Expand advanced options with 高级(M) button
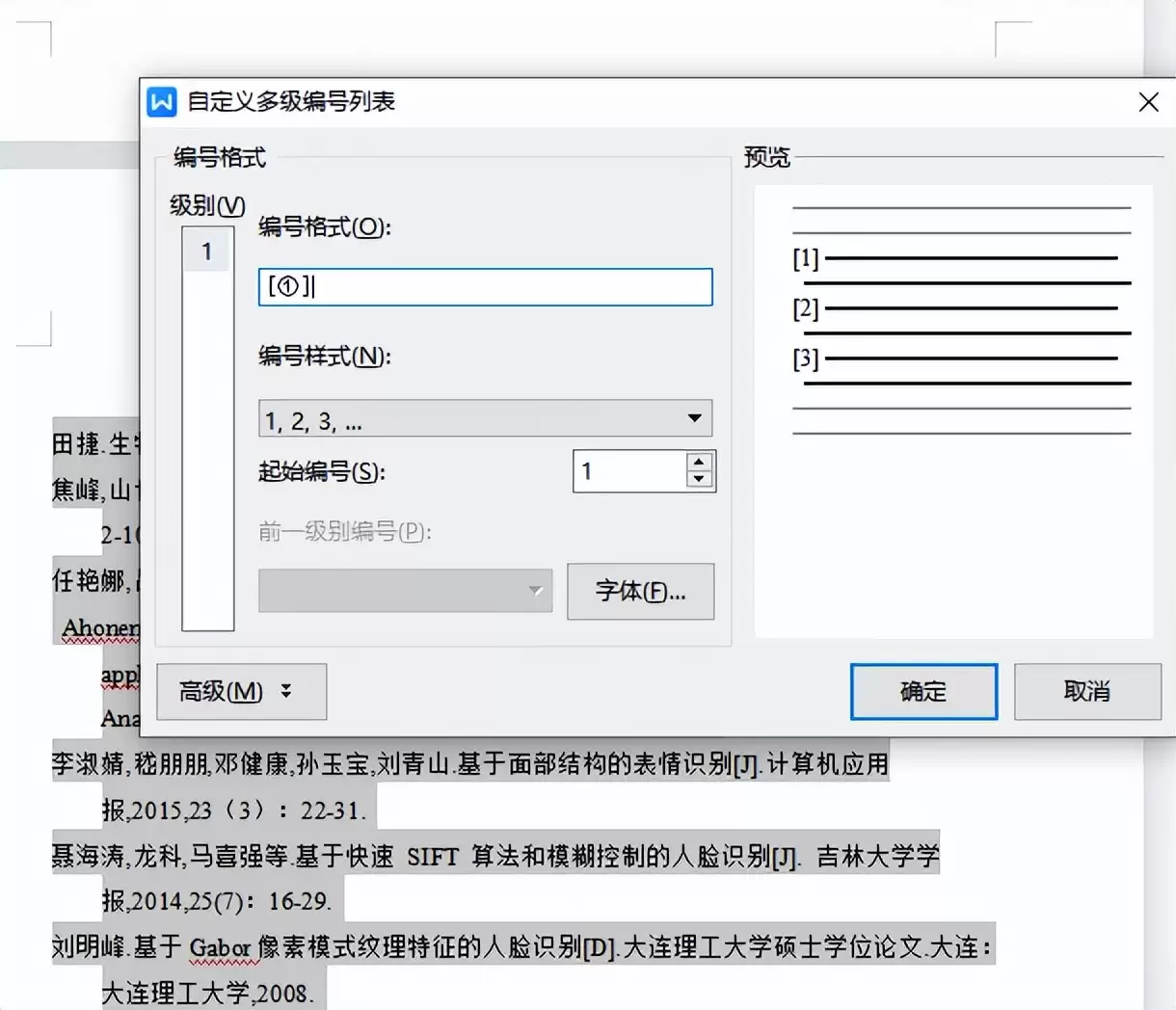The image size is (1176, 1010). pyautogui.click(x=241, y=691)
